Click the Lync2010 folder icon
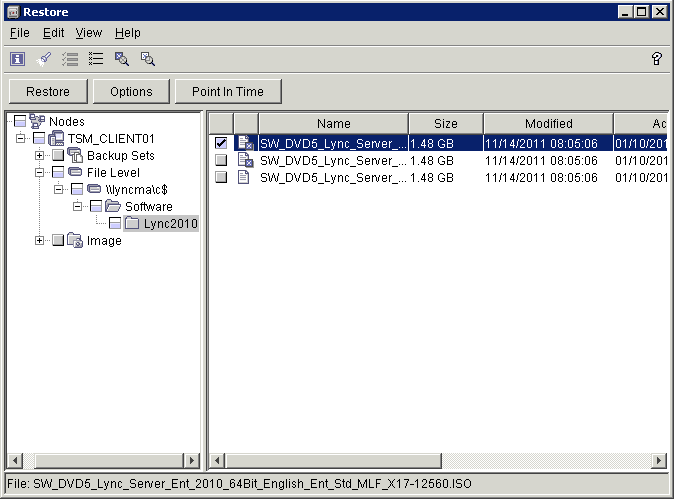The width and height of the screenshot is (676, 499). [x=132, y=223]
